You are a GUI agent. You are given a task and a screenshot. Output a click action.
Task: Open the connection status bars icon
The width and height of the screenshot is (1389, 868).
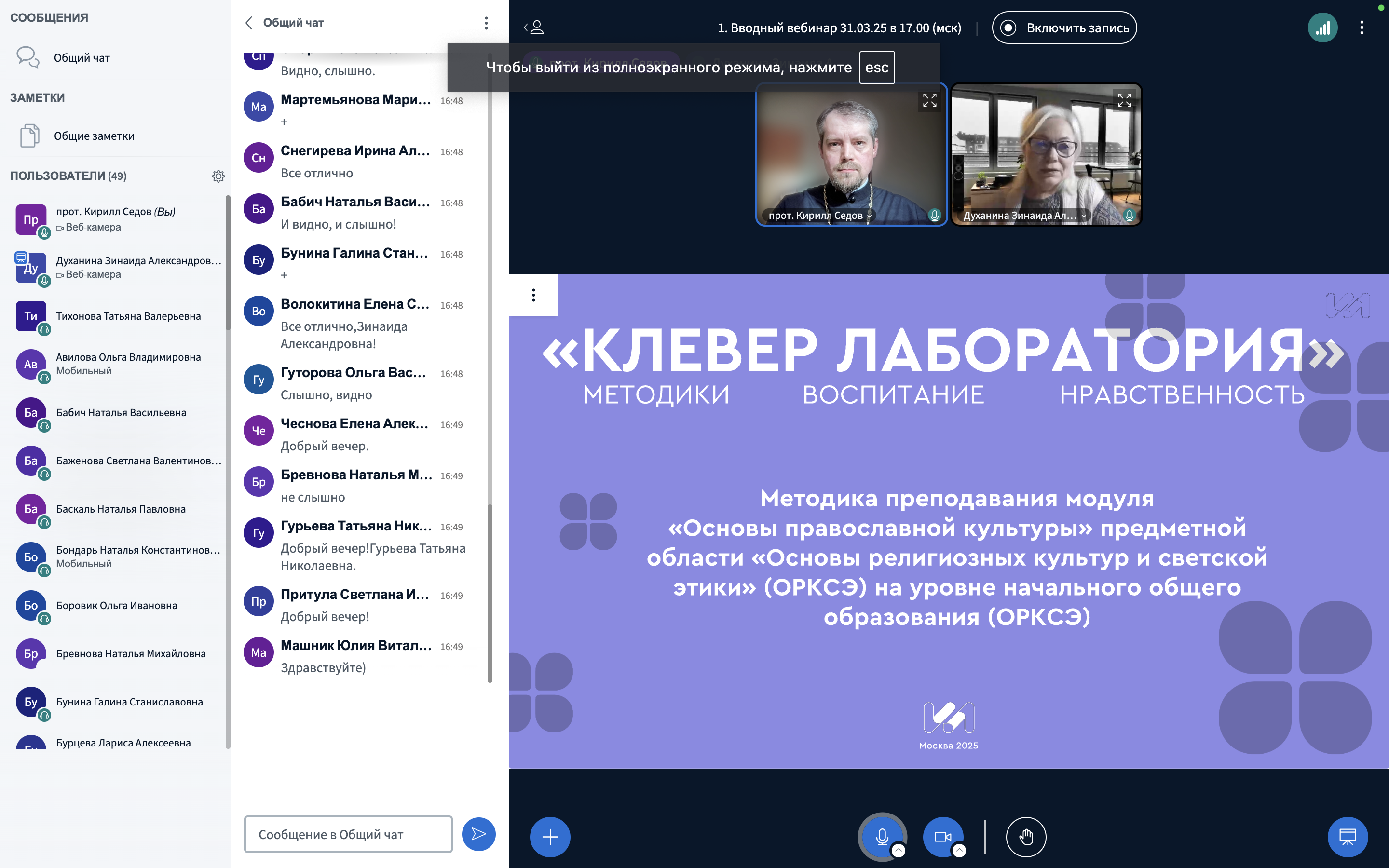click(x=1322, y=27)
